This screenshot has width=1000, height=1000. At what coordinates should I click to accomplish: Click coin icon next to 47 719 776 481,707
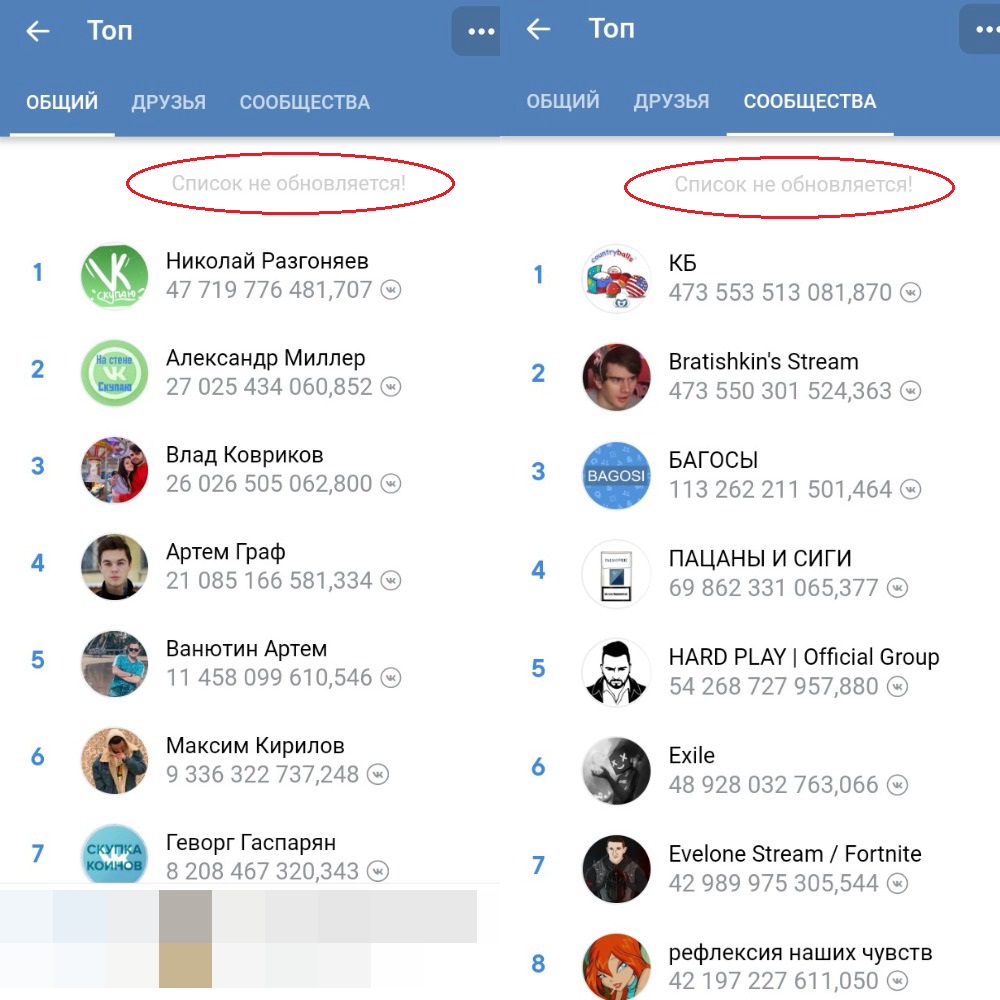(391, 290)
